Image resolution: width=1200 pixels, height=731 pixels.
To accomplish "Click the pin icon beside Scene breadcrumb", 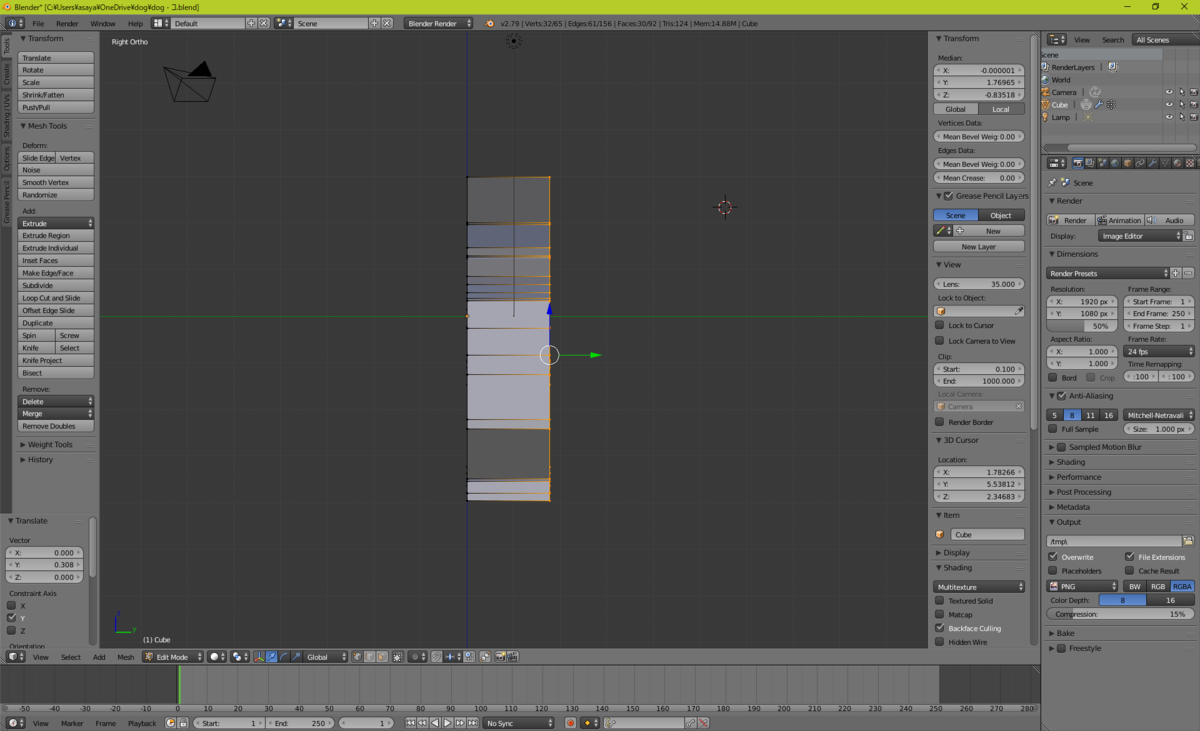I will [x=1052, y=183].
